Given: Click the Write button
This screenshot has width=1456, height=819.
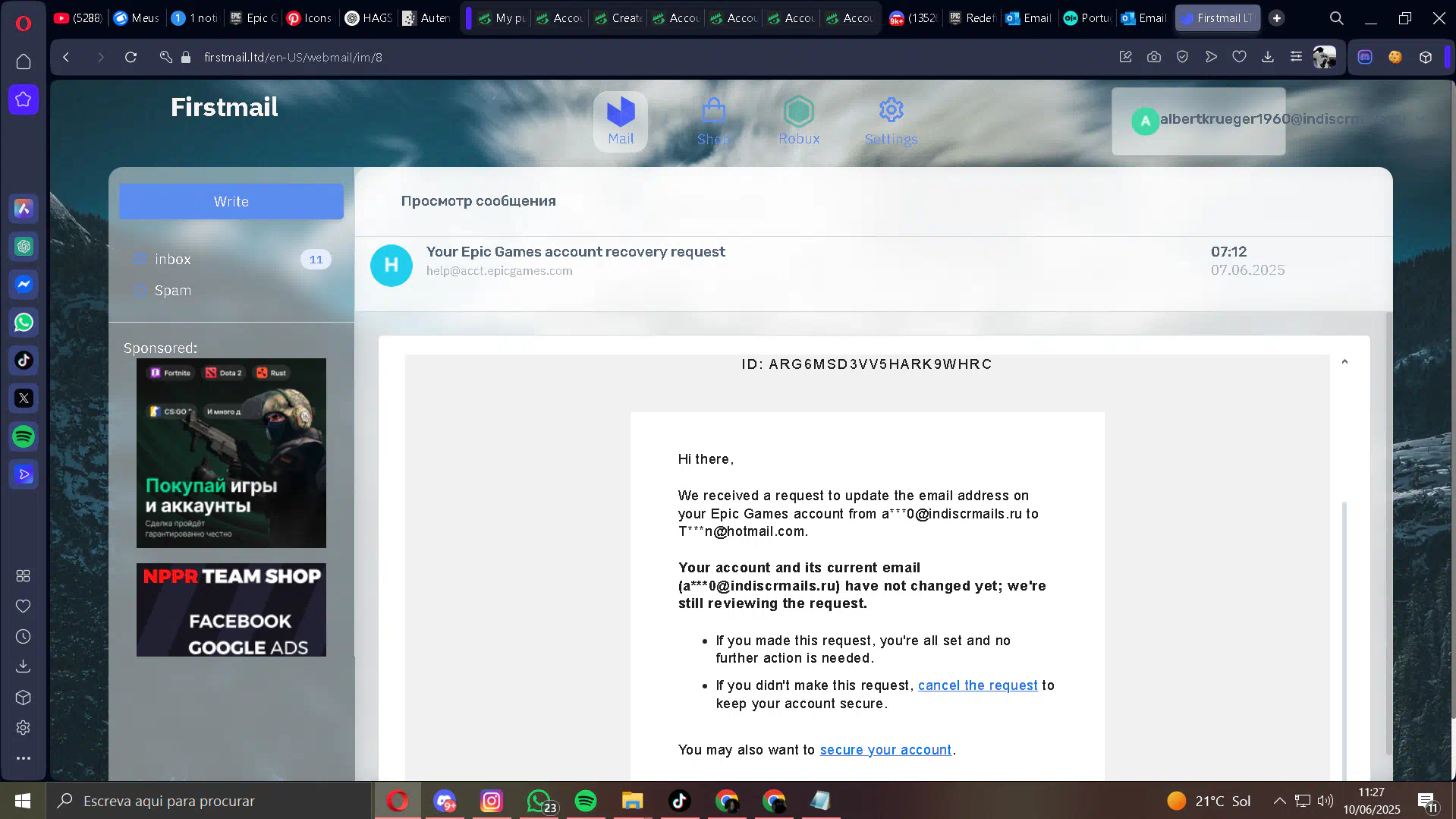Looking at the screenshot, I should pyautogui.click(x=231, y=201).
